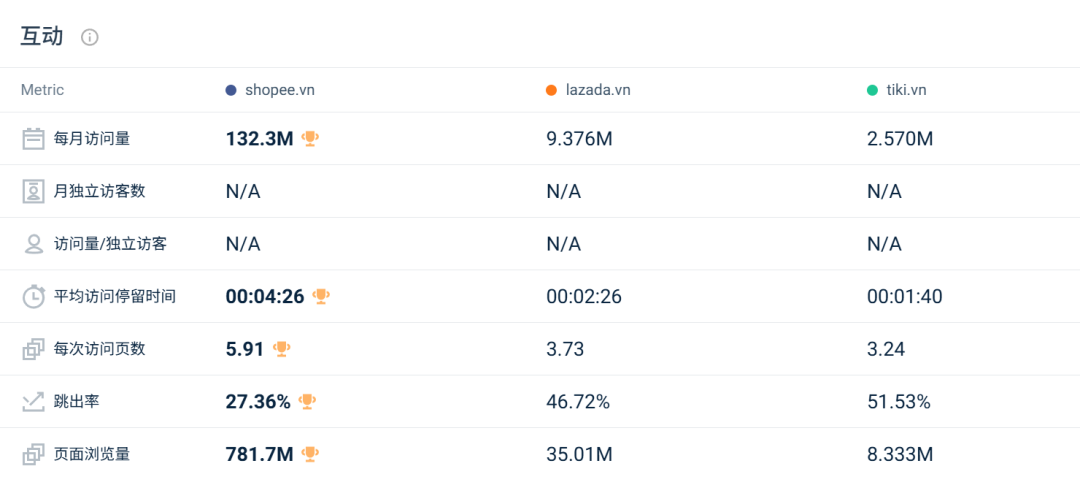Image resolution: width=1080 pixels, height=477 pixels.
Task: Click trophy icon next to 00:04:26
Action: pyautogui.click(x=321, y=295)
